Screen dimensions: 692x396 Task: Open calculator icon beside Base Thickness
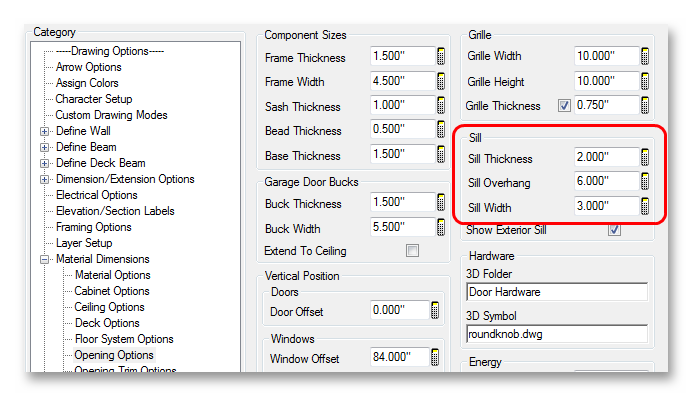point(440,155)
